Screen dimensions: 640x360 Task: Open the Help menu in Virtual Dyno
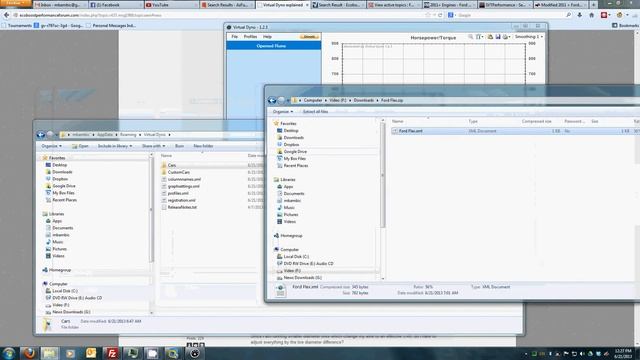point(267,37)
